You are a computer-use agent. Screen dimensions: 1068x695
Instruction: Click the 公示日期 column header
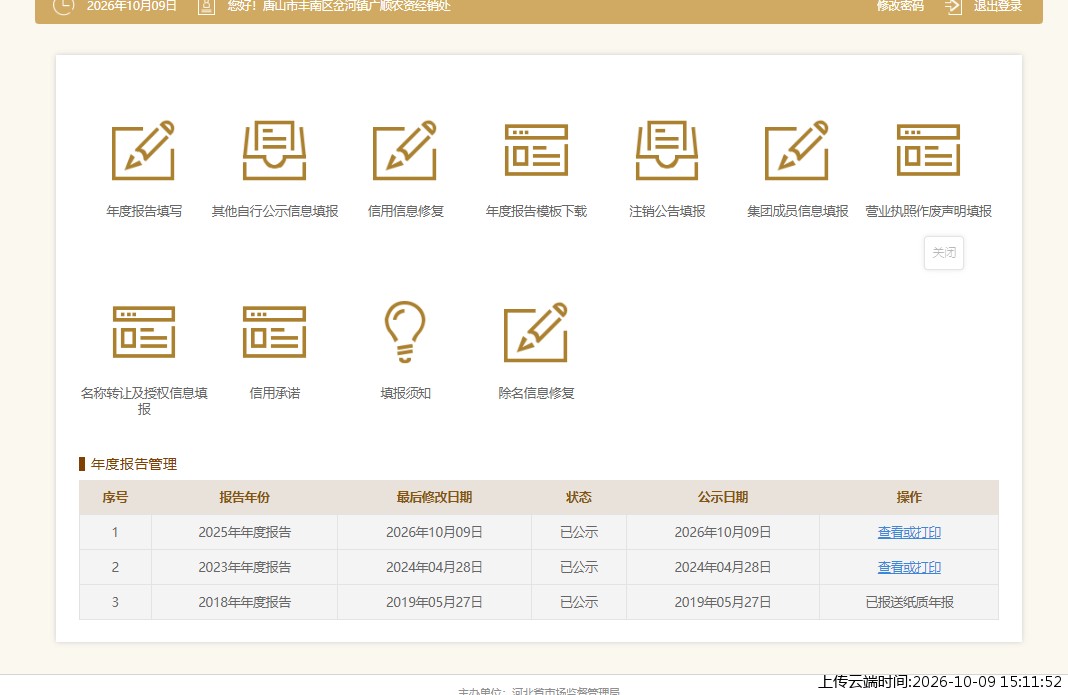coord(723,497)
